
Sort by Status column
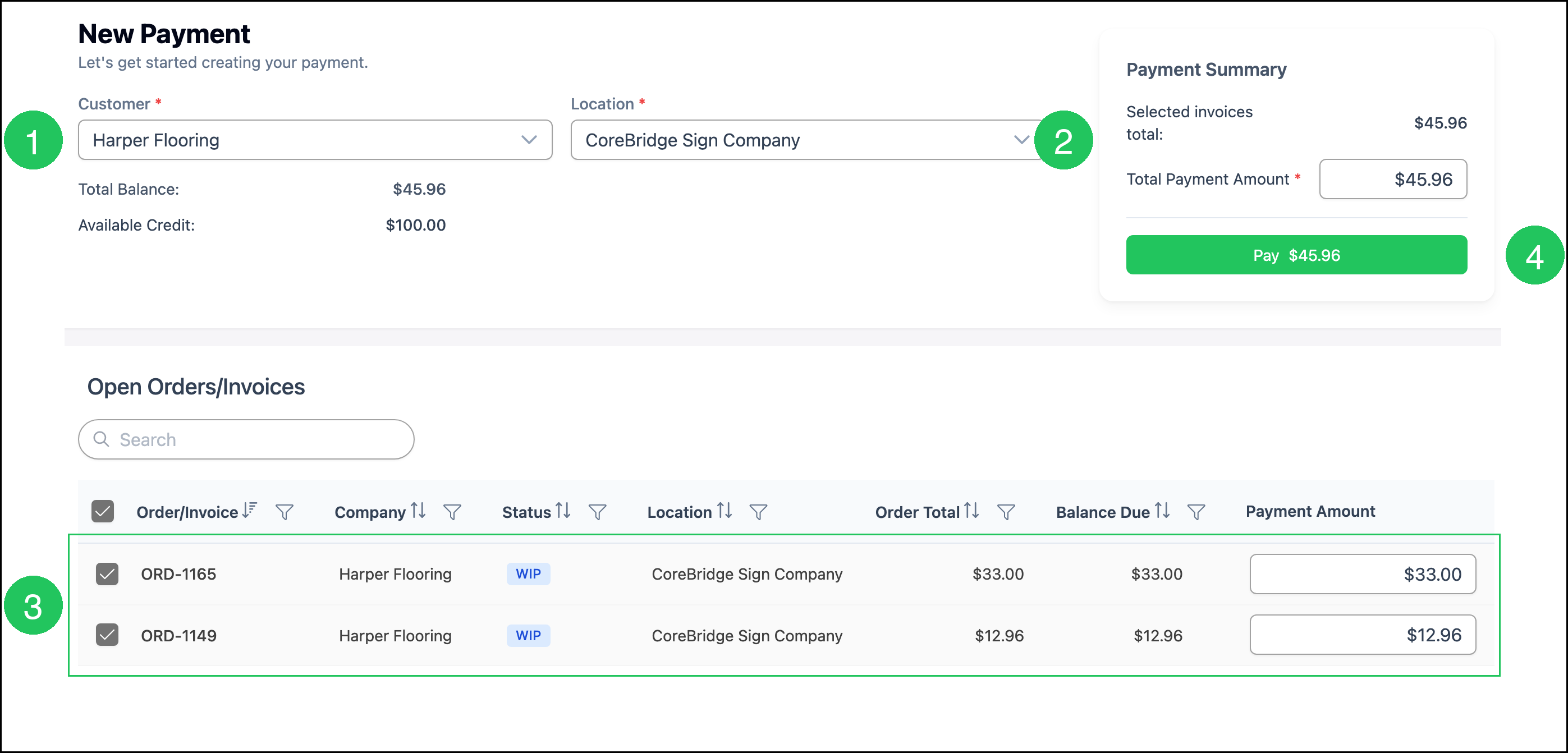pyautogui.click(x=563, y=510)
